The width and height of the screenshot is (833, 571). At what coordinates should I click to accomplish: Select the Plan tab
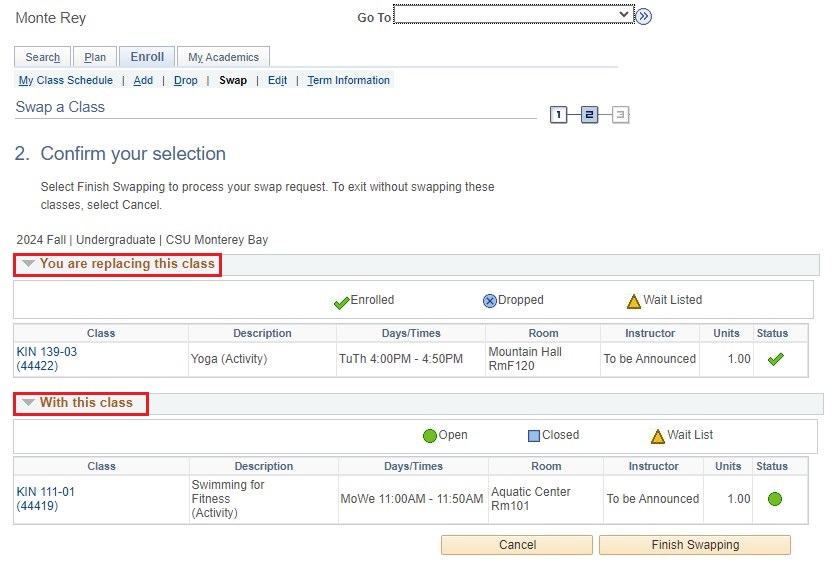tap(95, 58)
